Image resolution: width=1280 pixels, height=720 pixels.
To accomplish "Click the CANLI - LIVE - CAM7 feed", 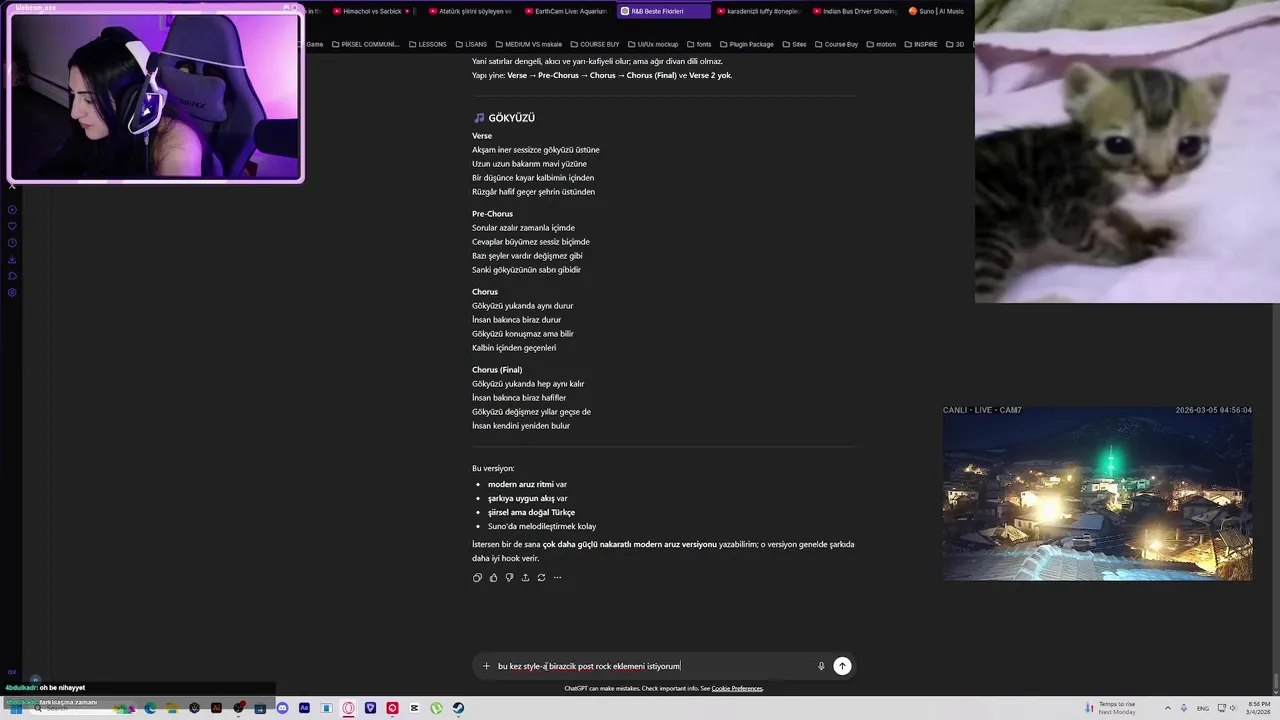I will 1097,492.
